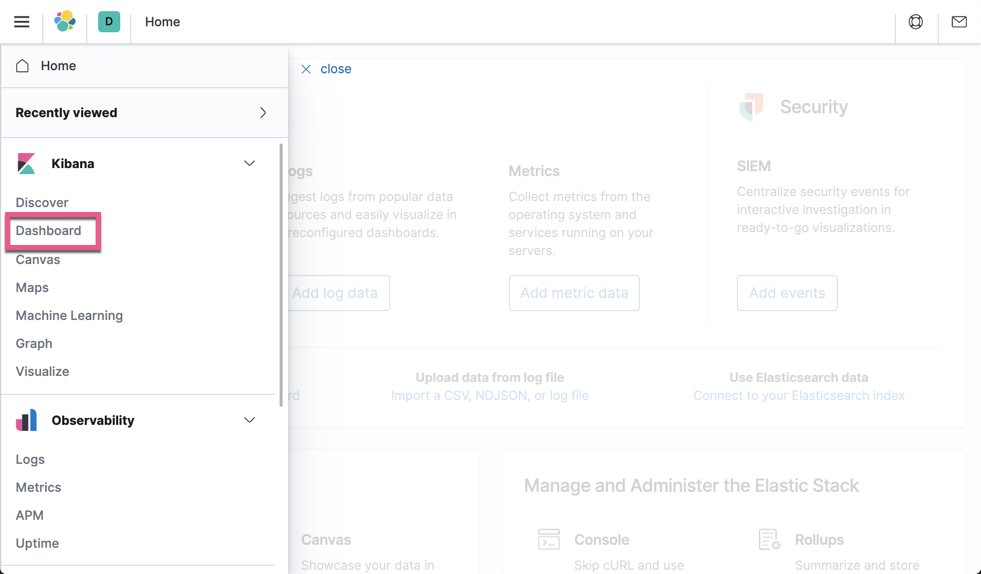Click Upload data from log file heading
The width and height of the screenshot is (981, 574).
click(x=490, y=377)
